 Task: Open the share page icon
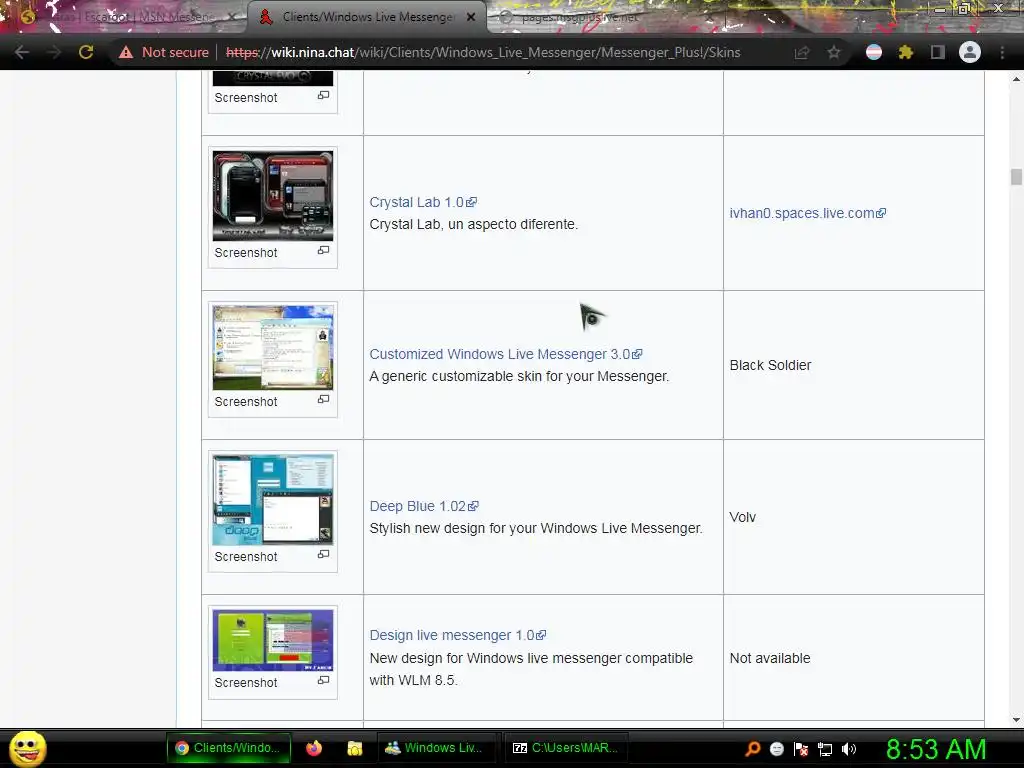point(802,52)
